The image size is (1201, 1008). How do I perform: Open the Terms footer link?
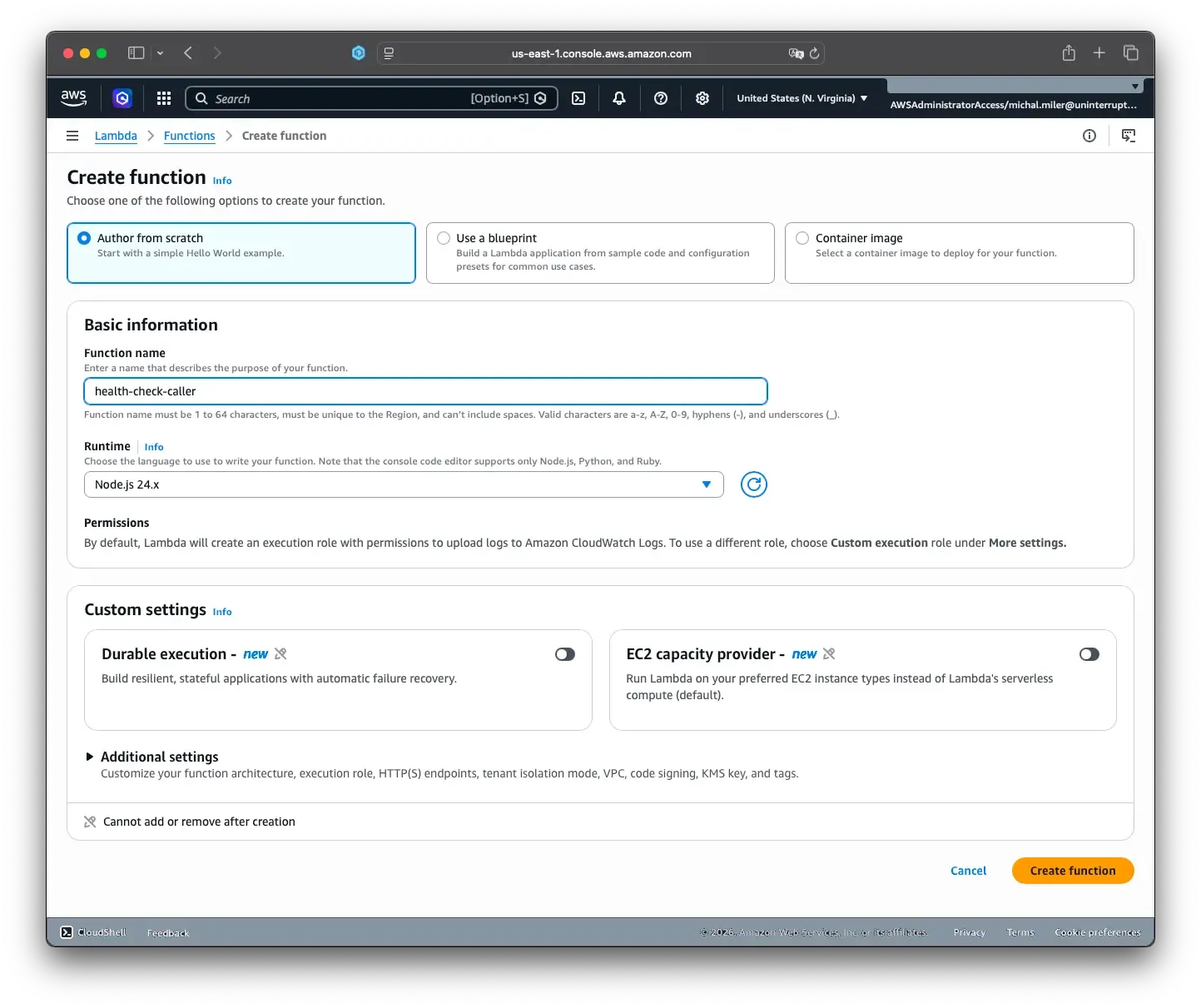[1020, 932]
